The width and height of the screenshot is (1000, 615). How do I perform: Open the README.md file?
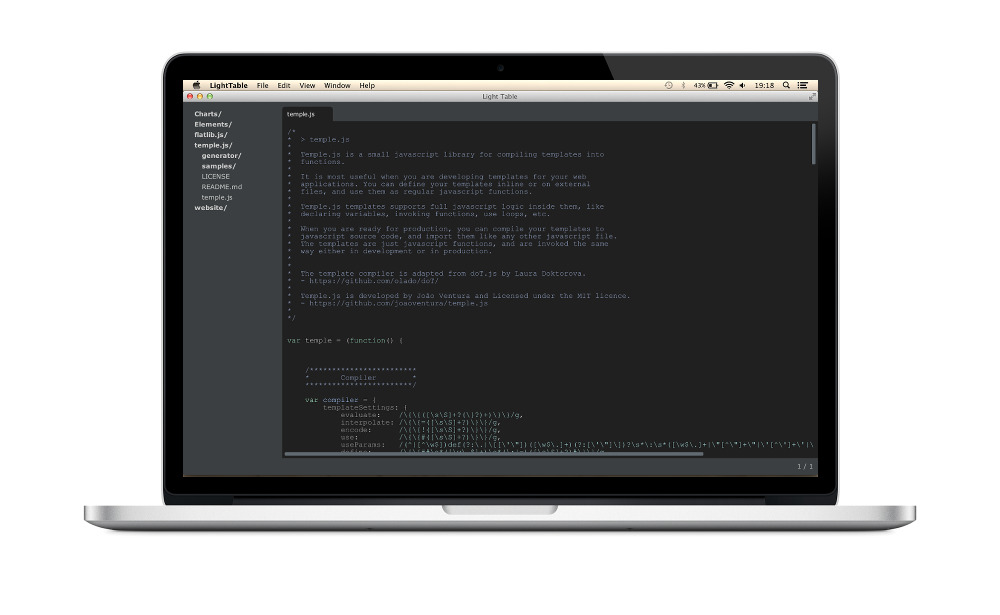[x=222, y=187]
